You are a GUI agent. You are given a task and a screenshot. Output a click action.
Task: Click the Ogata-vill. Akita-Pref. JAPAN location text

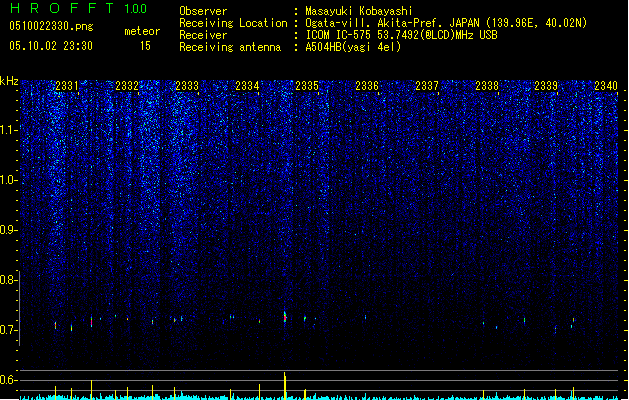point(446,23)
